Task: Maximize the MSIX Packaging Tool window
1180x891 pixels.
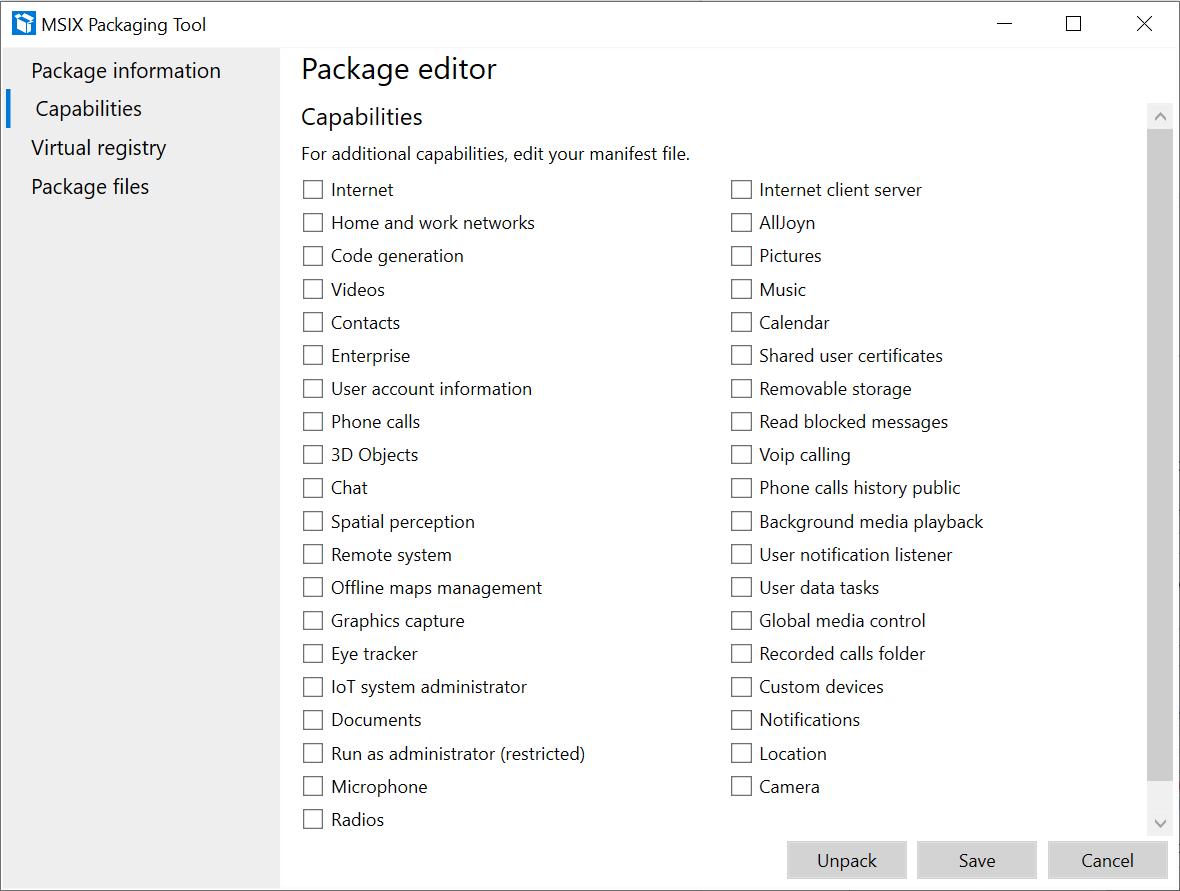Action: pos(1073,24)
